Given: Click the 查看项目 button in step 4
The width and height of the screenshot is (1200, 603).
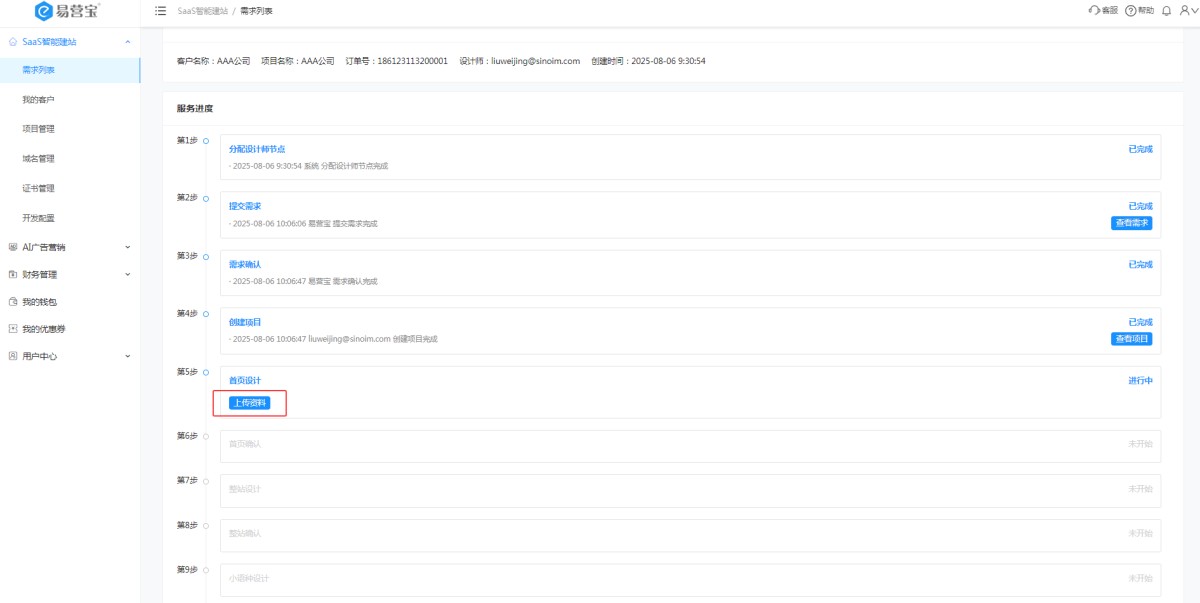Looking at the screenshot, I should (x=1131, y=339).
